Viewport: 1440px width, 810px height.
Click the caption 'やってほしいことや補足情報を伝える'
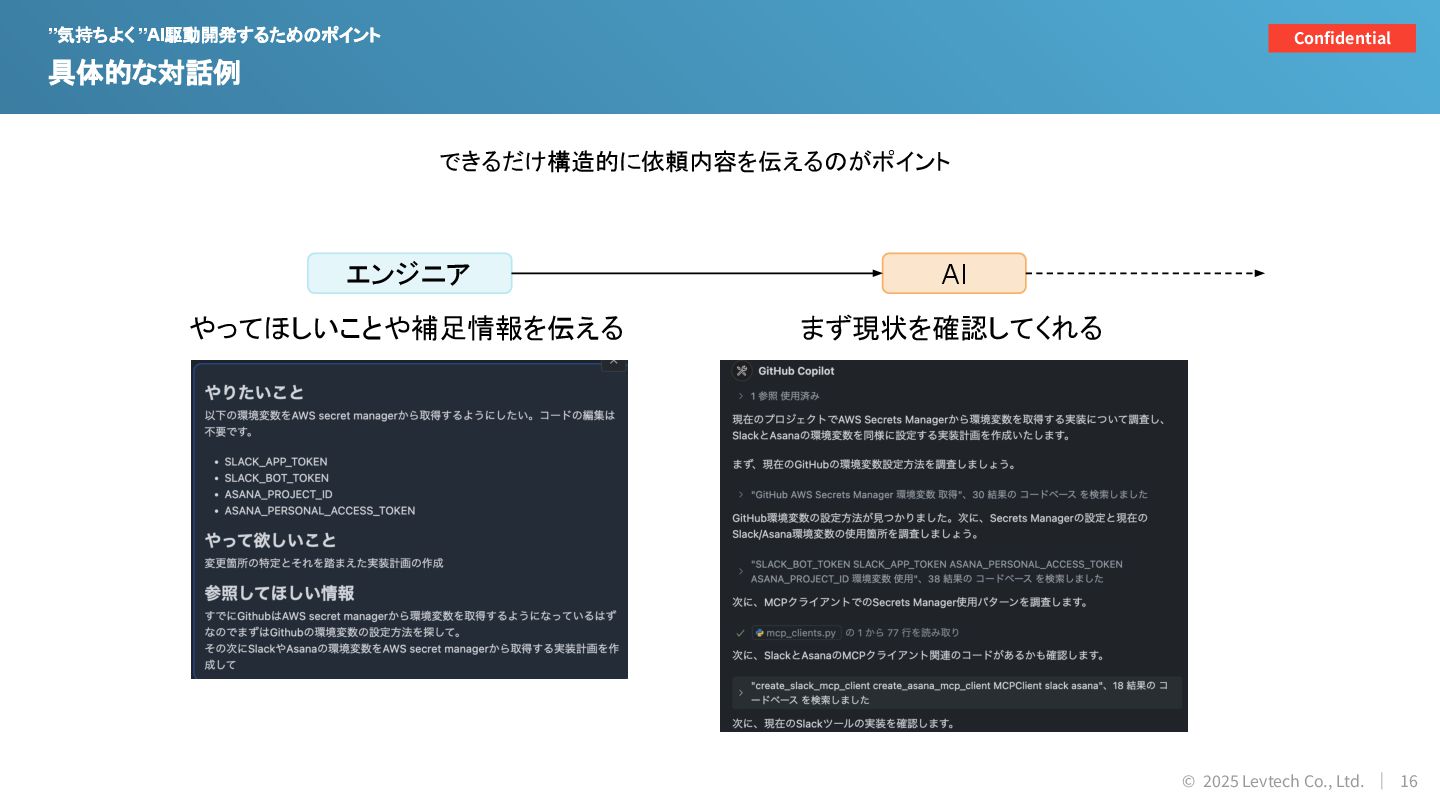[x=407, y=327]
